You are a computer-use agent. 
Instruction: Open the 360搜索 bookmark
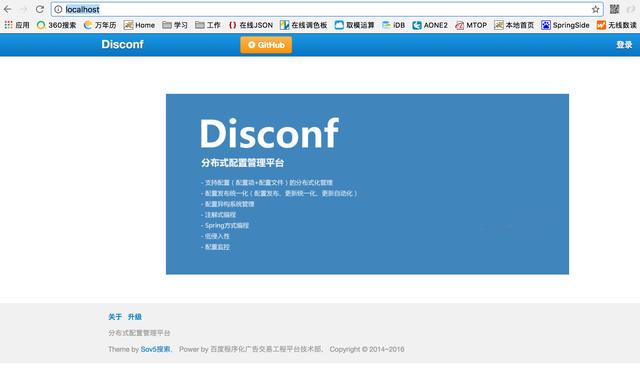pyautogui.click(x=56, y=25)
